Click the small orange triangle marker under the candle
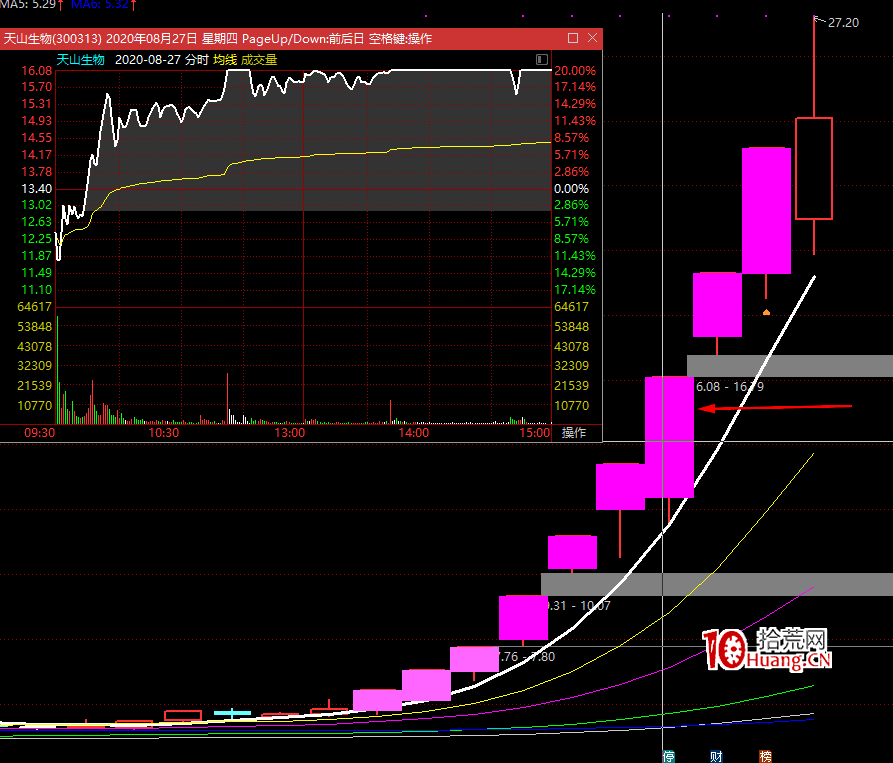The width and height of the screenshot is (893, 763). click(x=766, y=312)
